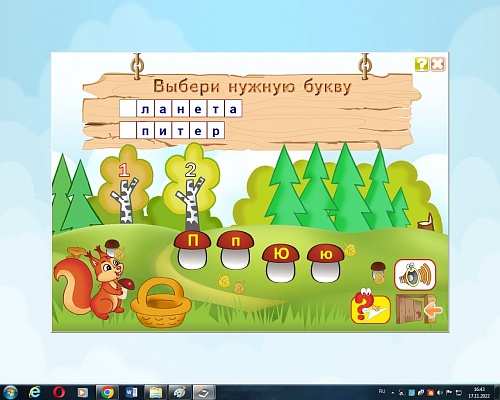Screen dimensions: 500x400
Task: Open Microsoft Word from taskbar
Action: point(131,392)
